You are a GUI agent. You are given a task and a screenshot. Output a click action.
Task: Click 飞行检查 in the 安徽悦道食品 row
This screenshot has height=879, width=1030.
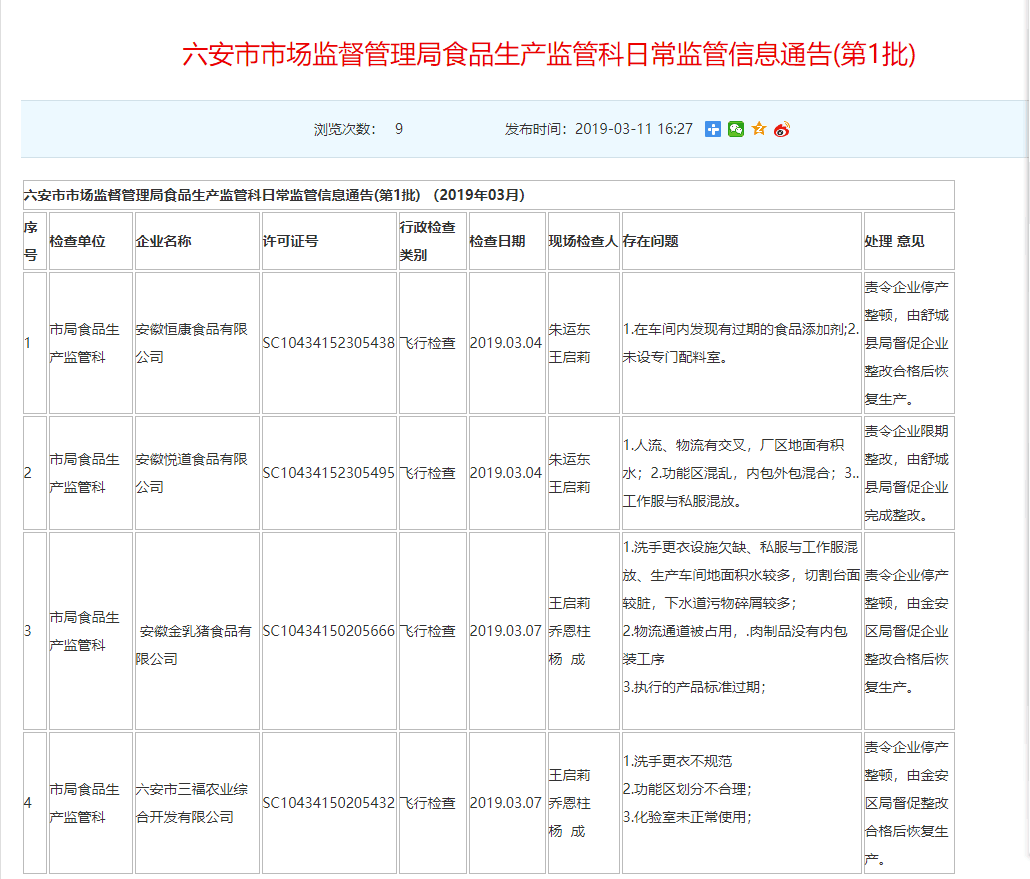(x=428, y=473)
